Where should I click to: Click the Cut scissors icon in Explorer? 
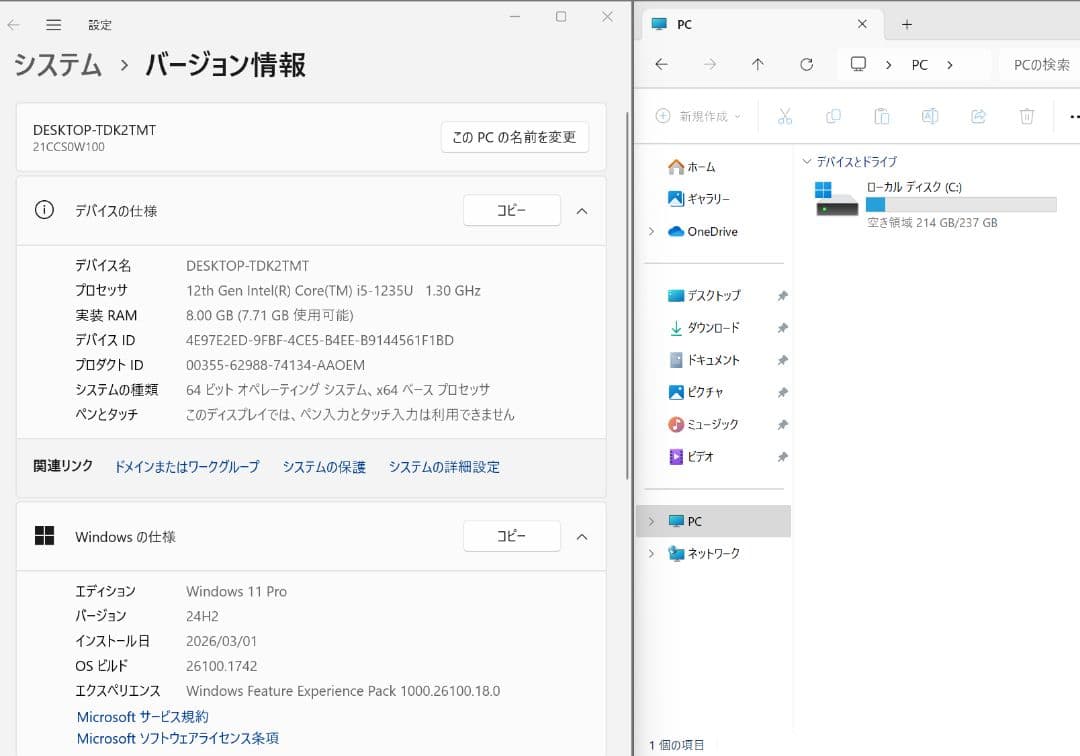[785, 116]
